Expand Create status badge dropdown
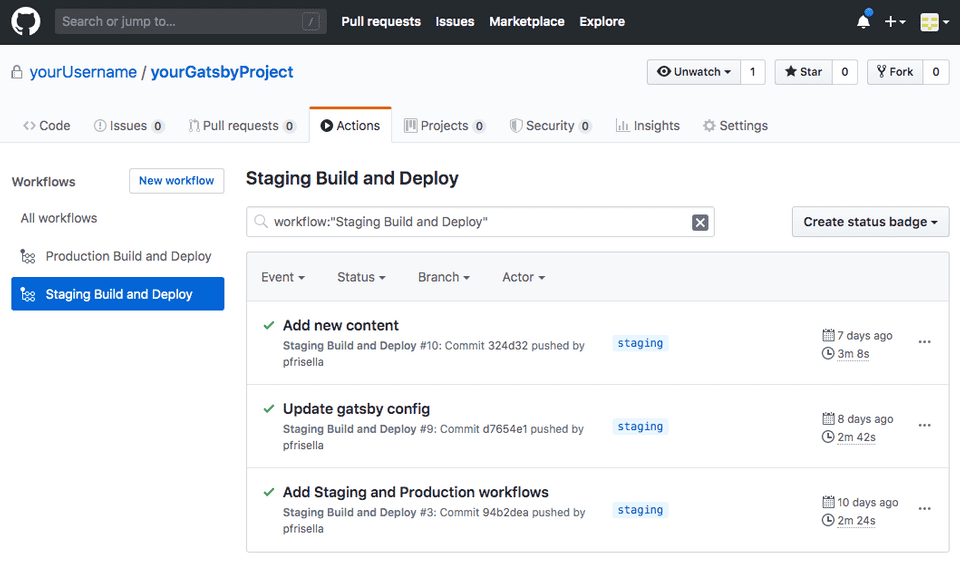 click(870, 222)
